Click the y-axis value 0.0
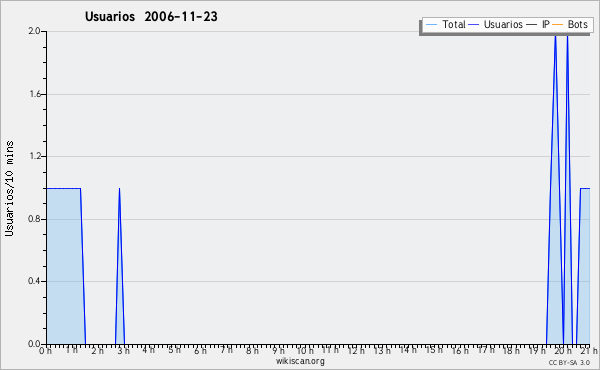Viewport: 600px width, 370px height. [34, 344]
